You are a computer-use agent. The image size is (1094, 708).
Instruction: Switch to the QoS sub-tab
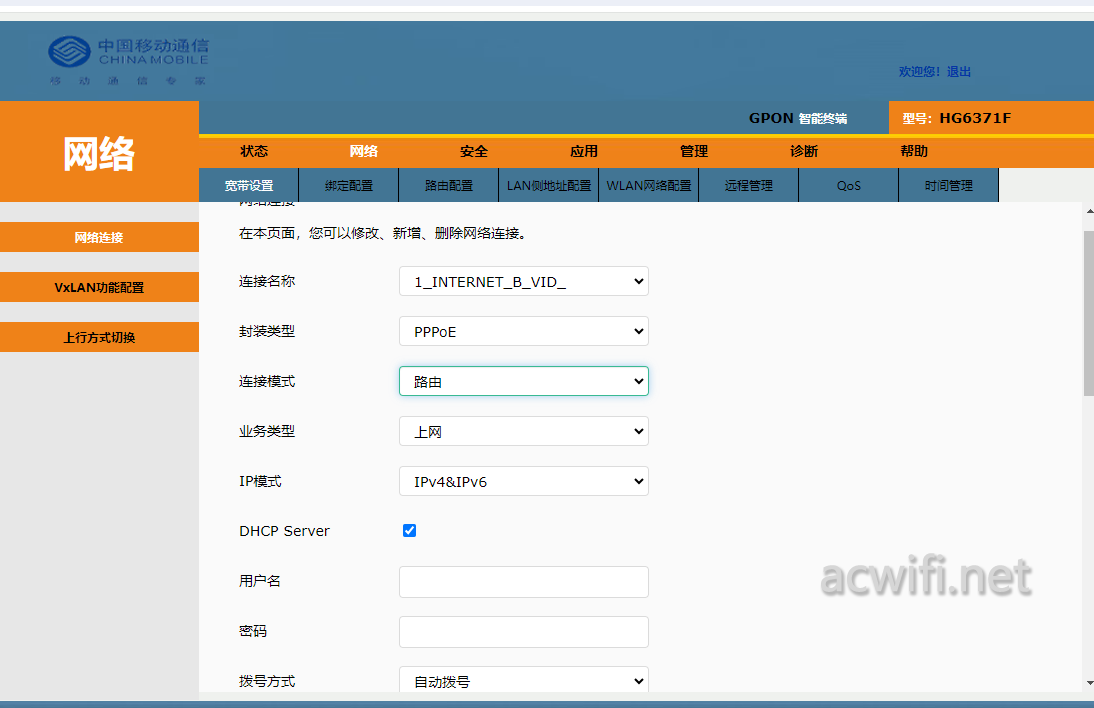848,186
